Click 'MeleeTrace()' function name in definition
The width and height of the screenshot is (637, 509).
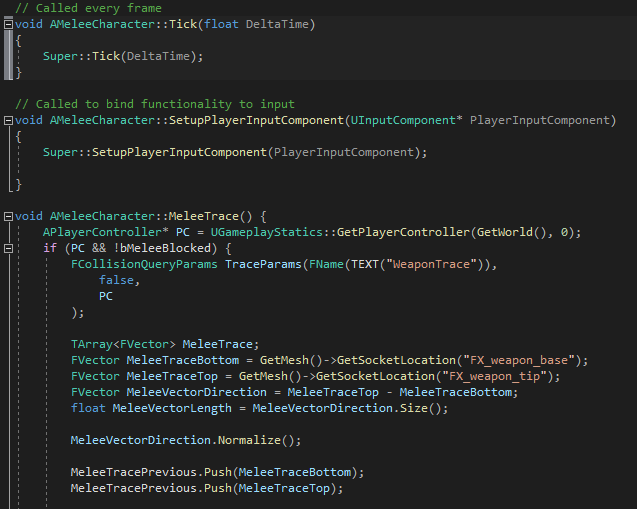pos(210,216)
